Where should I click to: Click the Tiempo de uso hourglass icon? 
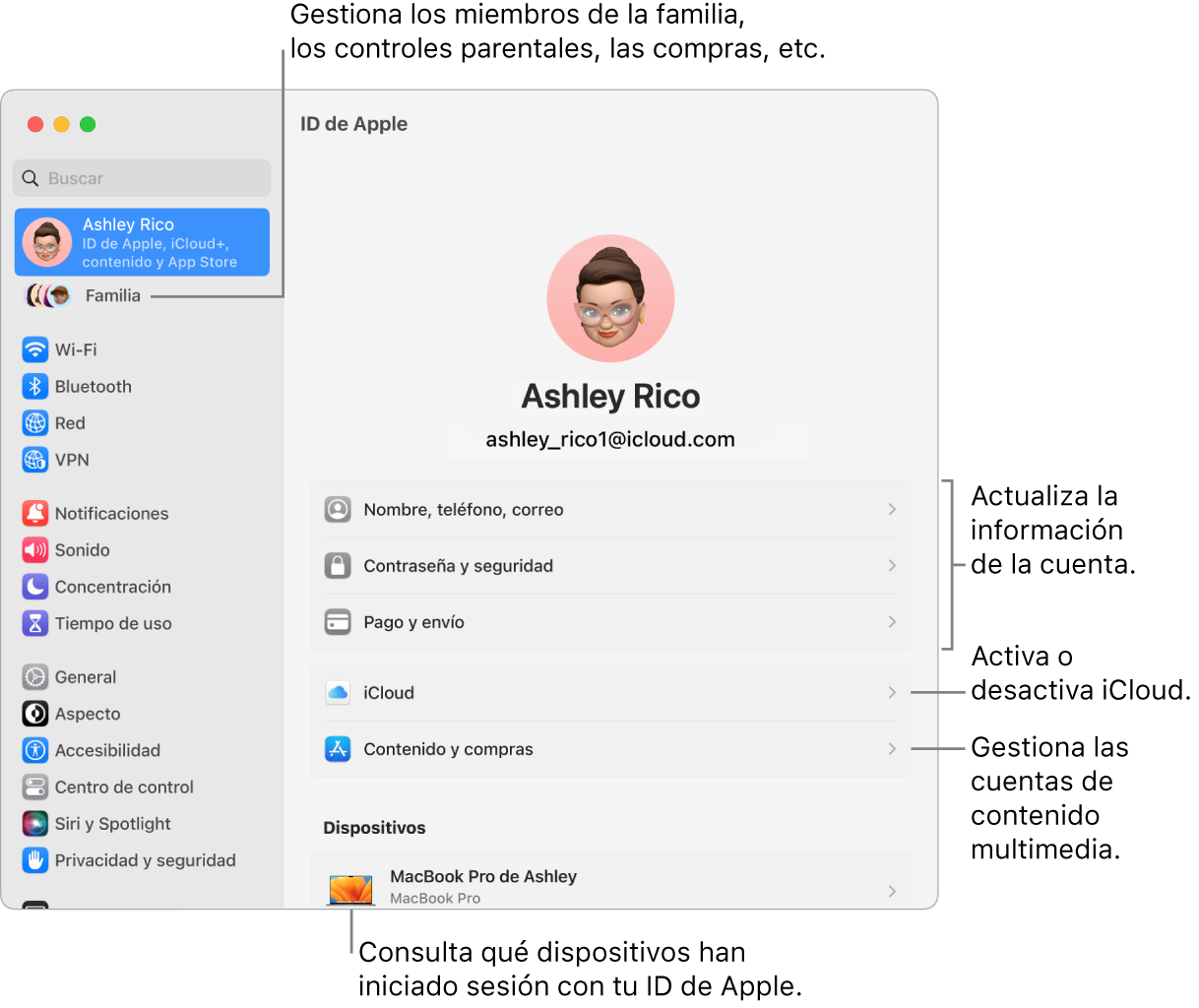tap(35, 623)
